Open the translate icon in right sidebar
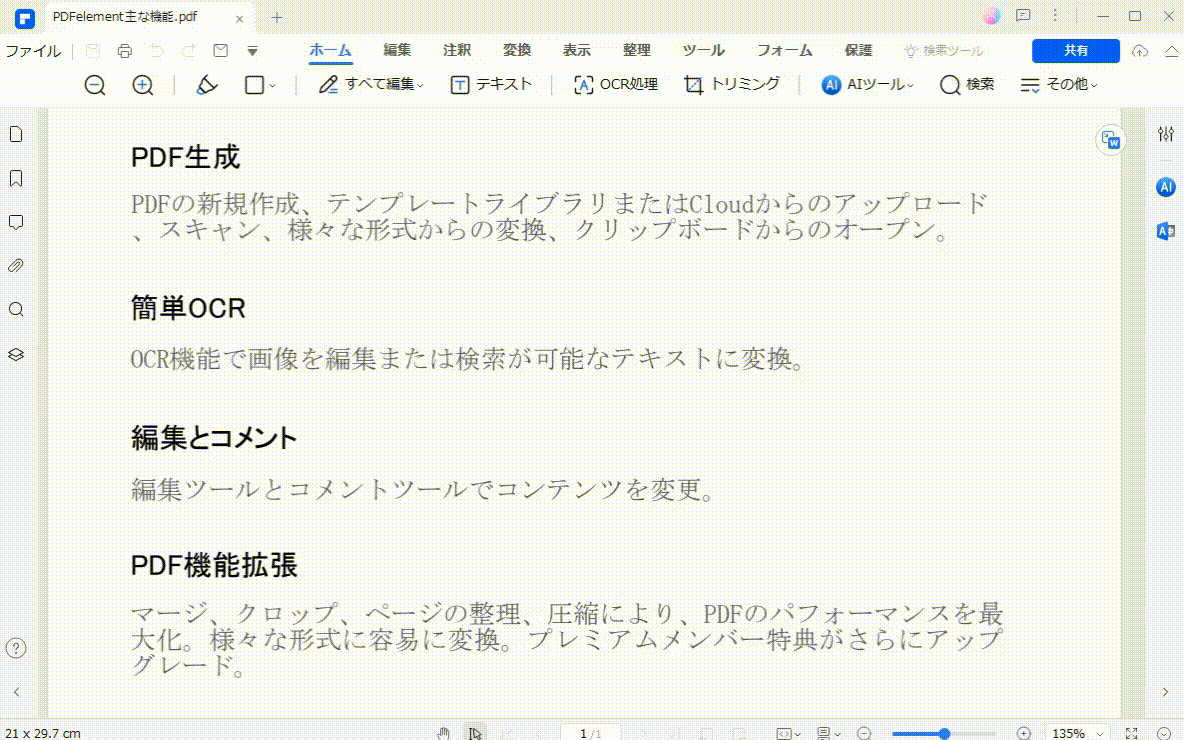This screenshot has height=740, width=1184. 1165,231
